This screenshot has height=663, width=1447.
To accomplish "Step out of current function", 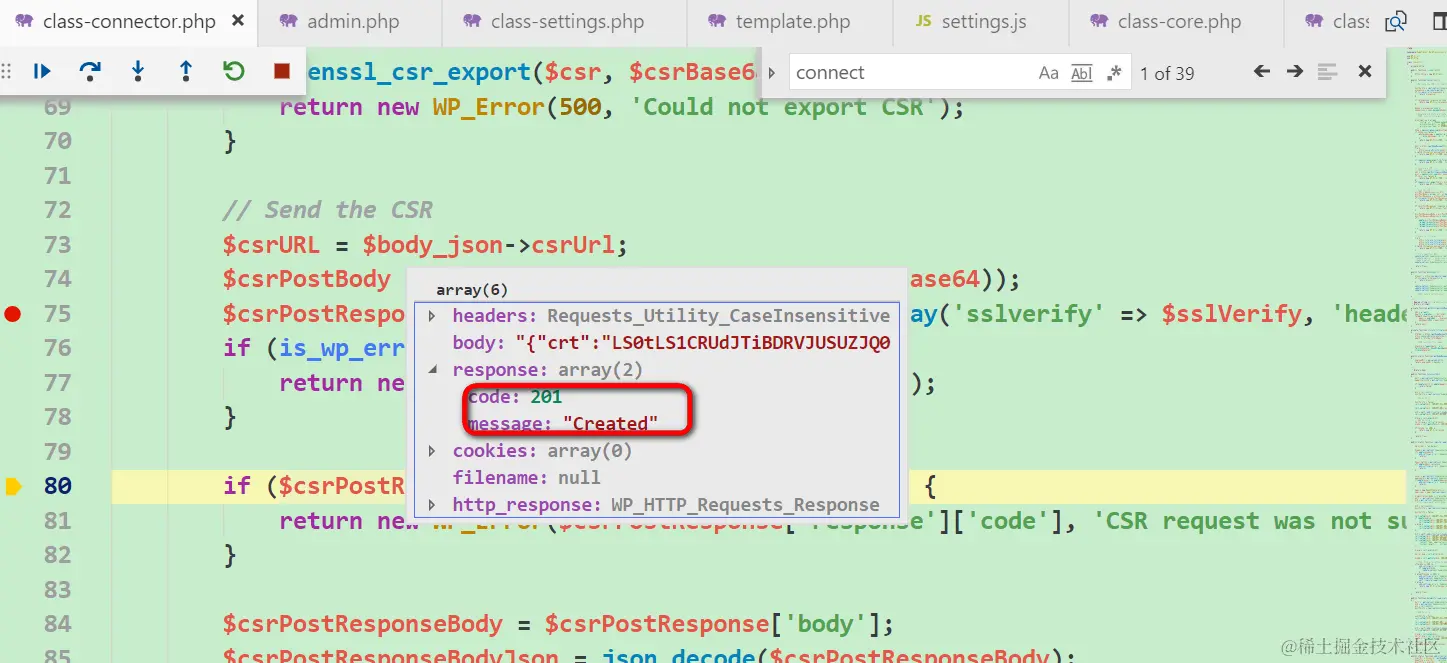I will click(186, 71).
